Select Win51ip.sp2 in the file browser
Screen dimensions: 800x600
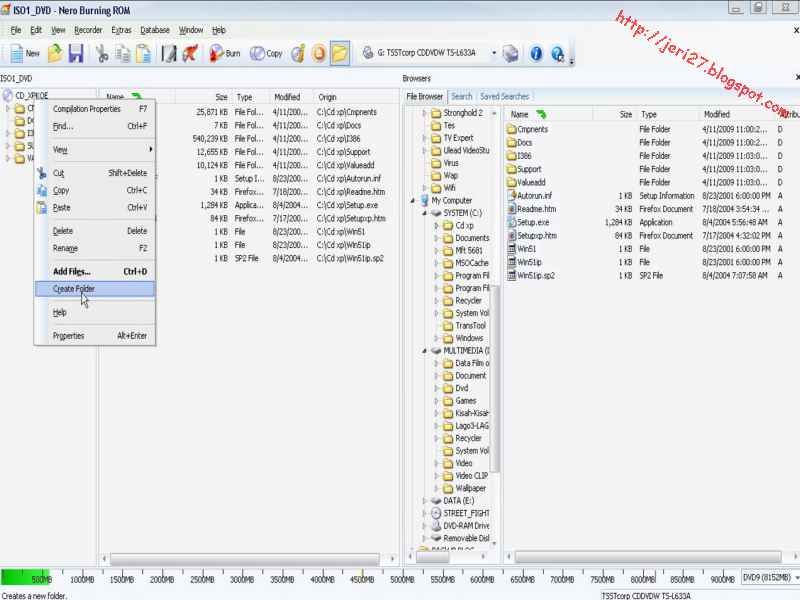point(531,276)
